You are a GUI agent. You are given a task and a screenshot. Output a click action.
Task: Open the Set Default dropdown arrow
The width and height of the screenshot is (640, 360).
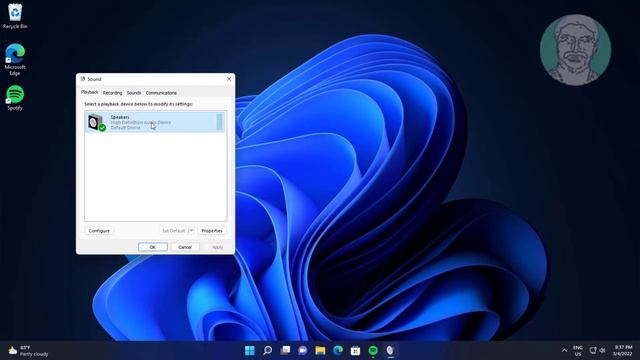click(x=191, y=231)
